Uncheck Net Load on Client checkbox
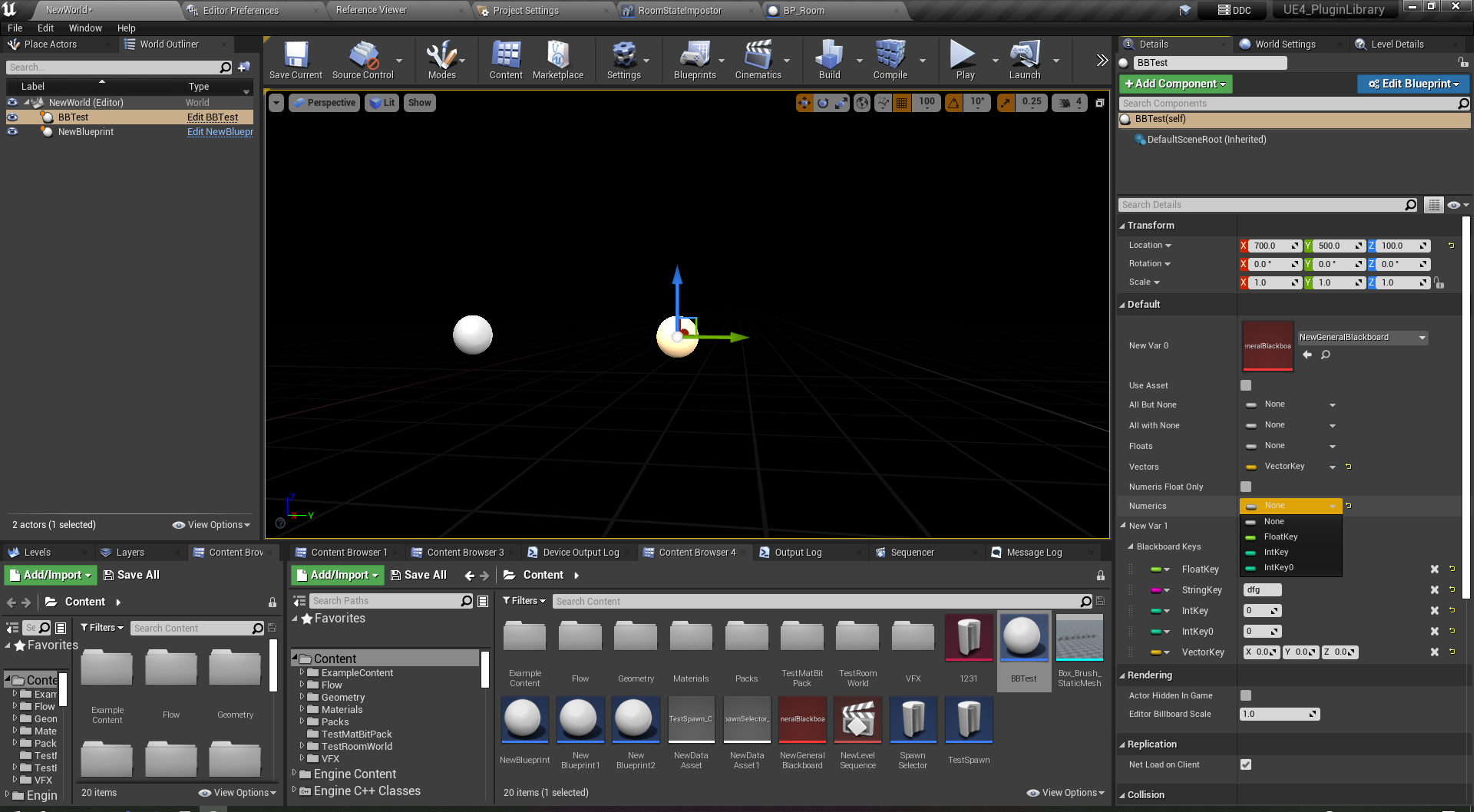This screenshot has width=1480, height=812. 1246,764
